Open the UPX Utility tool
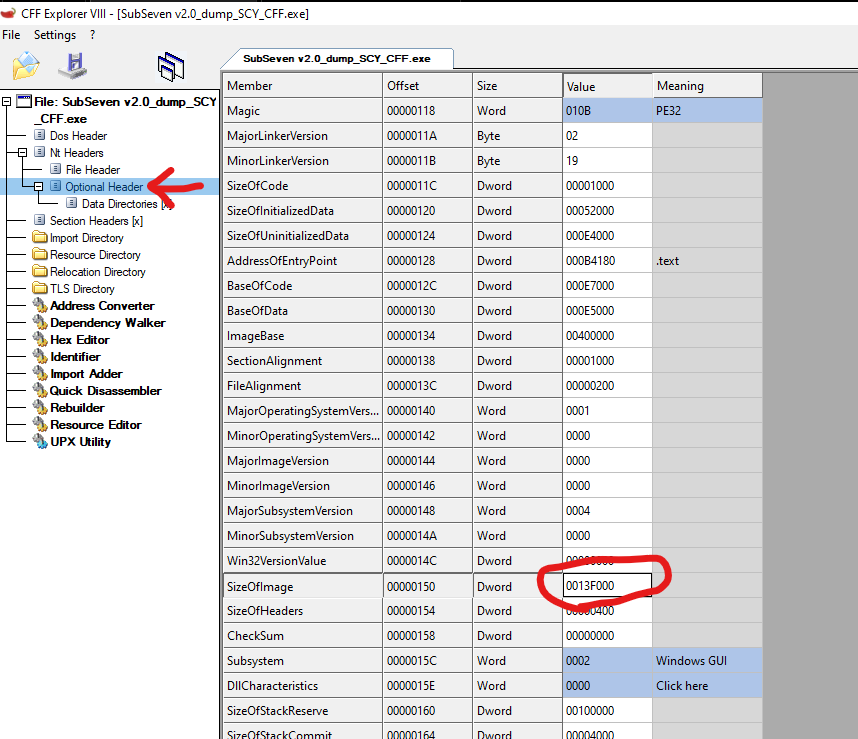Viewport: 858px width, 739px height. tap(80, 442)
